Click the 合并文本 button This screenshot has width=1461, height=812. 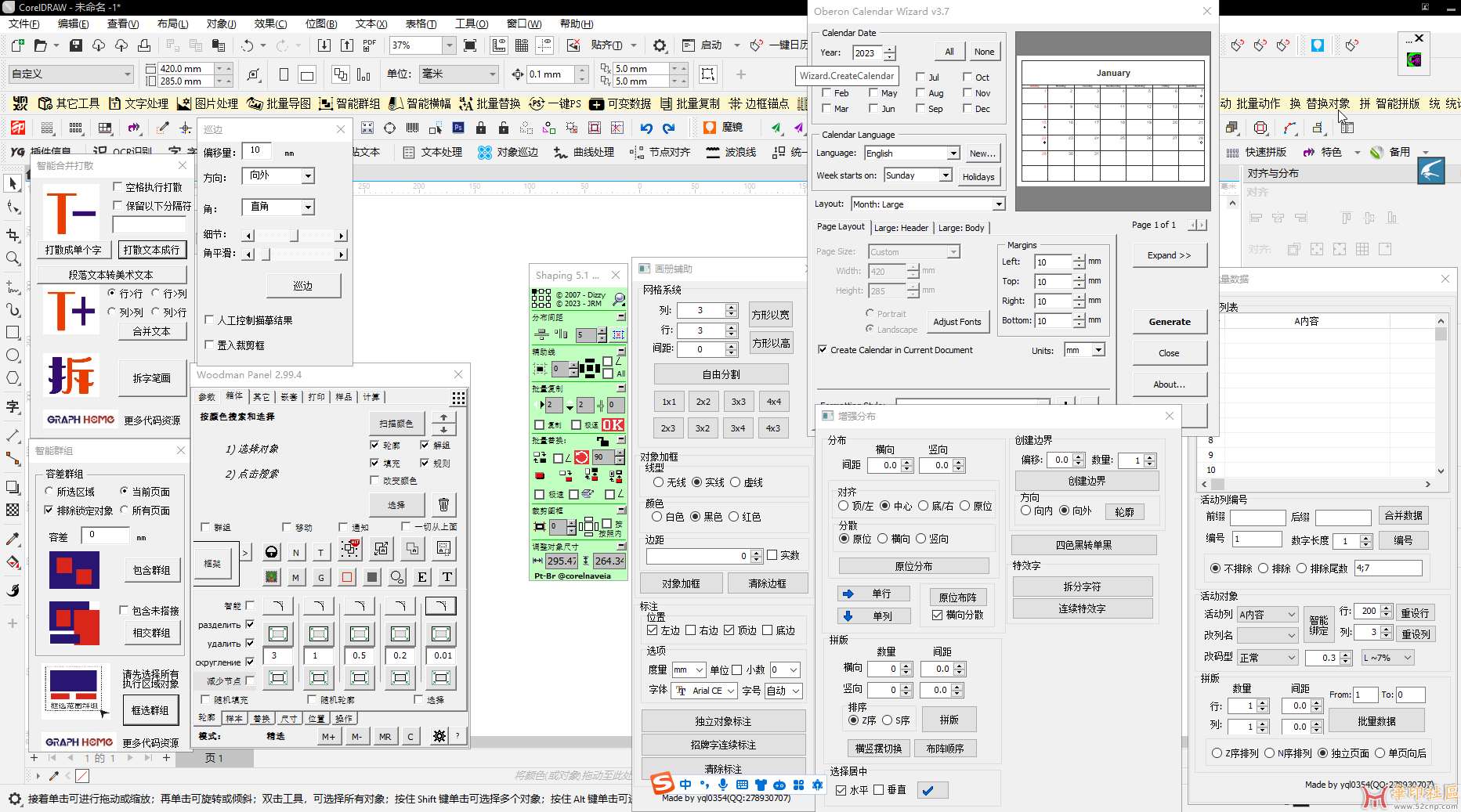[152, 331]
